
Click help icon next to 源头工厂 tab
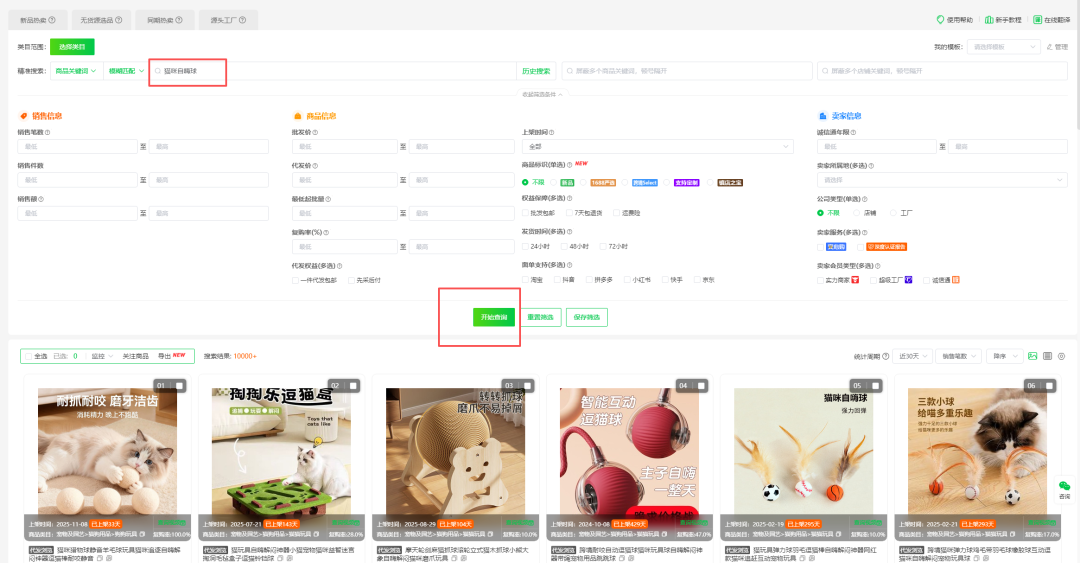[x=242, y=20]
